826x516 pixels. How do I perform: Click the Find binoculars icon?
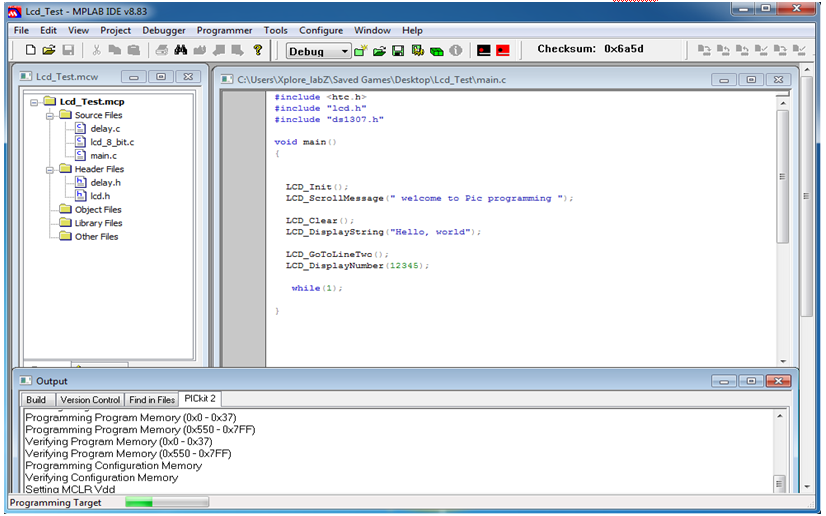[181, 50]
